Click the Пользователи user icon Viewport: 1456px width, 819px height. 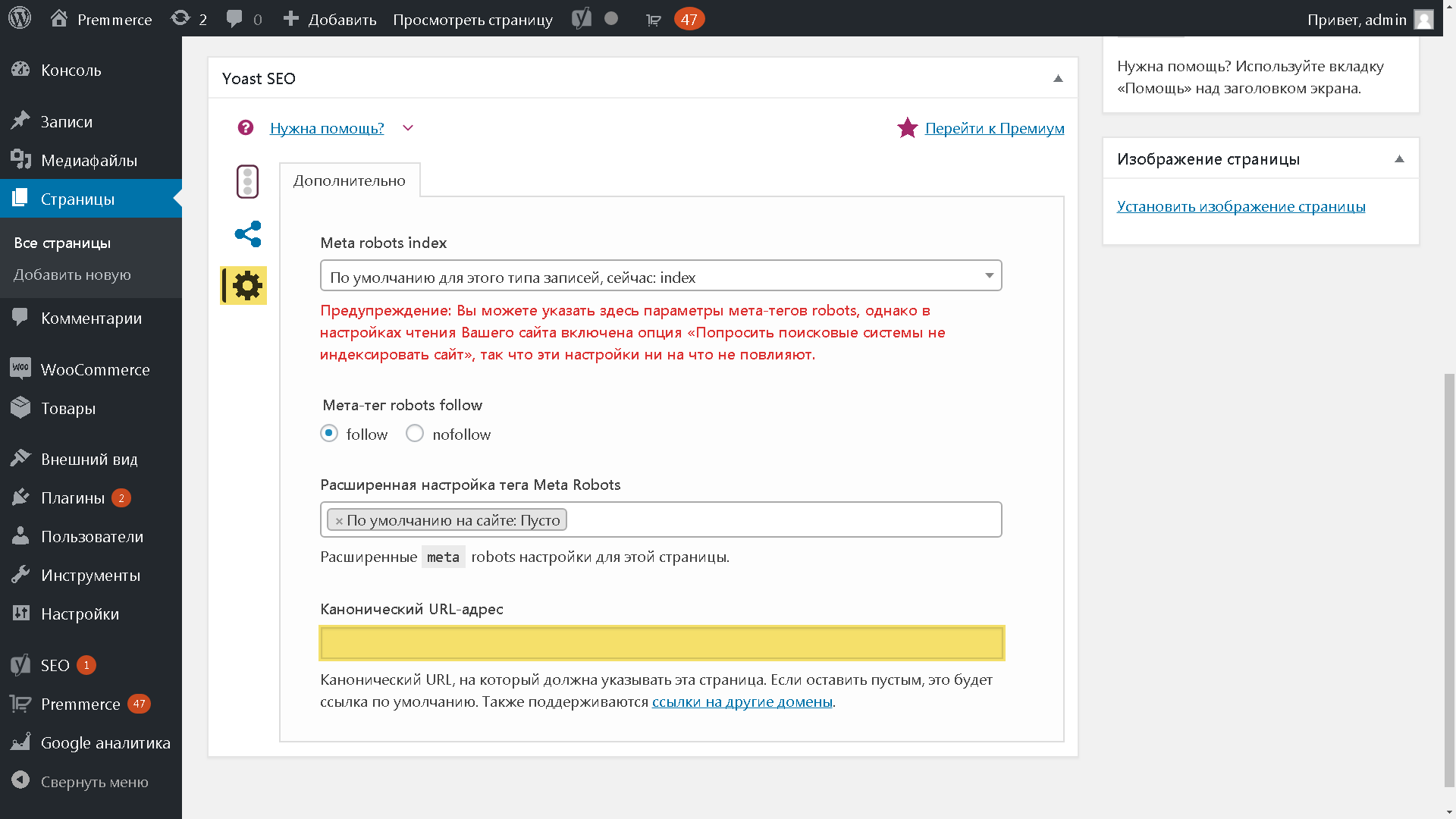tap(20, 536)
